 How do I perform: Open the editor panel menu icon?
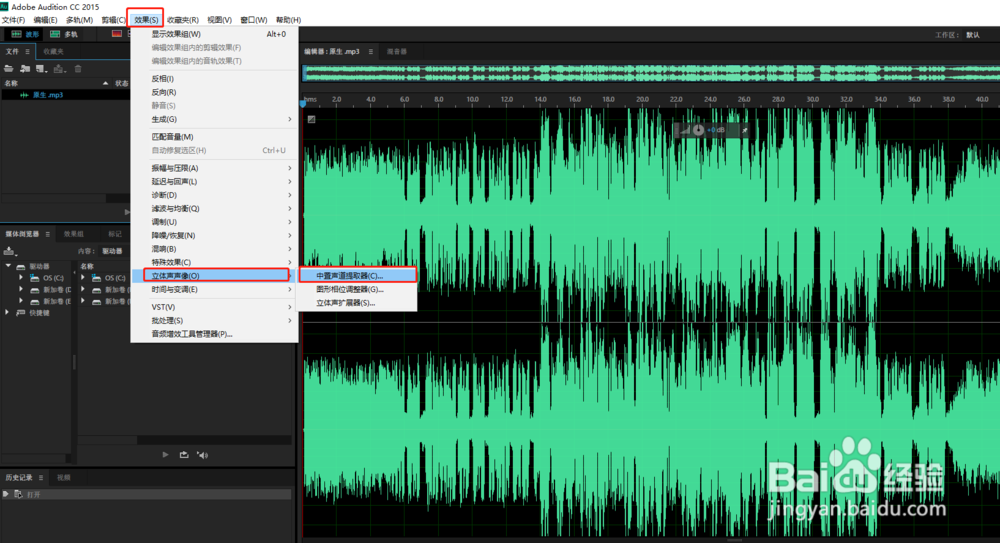pos(371,52)
